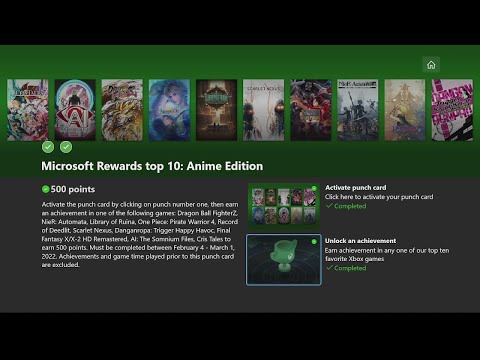This screenshot has height=360, width=480.
Task: Click the second green punch checkmark circle
Action: tap(66, 147)
